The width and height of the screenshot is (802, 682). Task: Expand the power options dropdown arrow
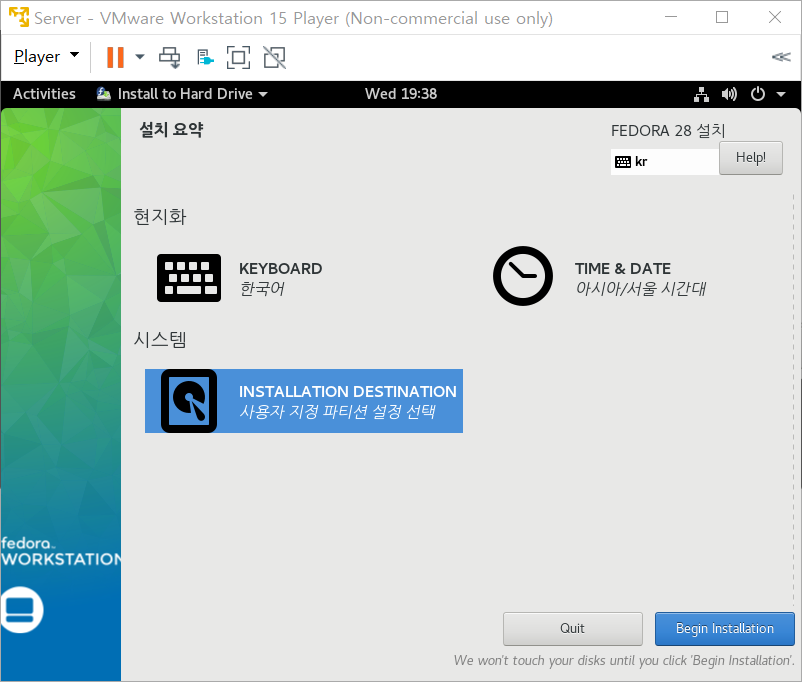(140, 57)
